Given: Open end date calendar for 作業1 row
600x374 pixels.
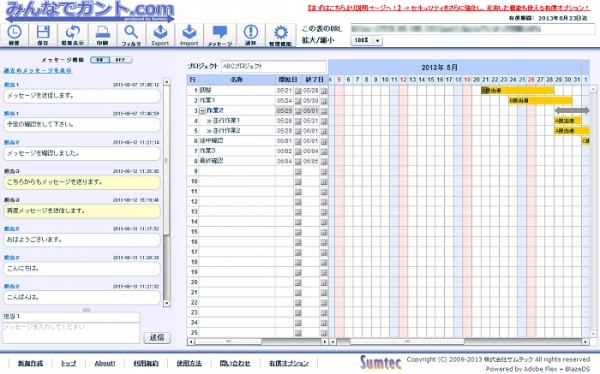Looking at the screenshot, I should [x=324, y=101].
